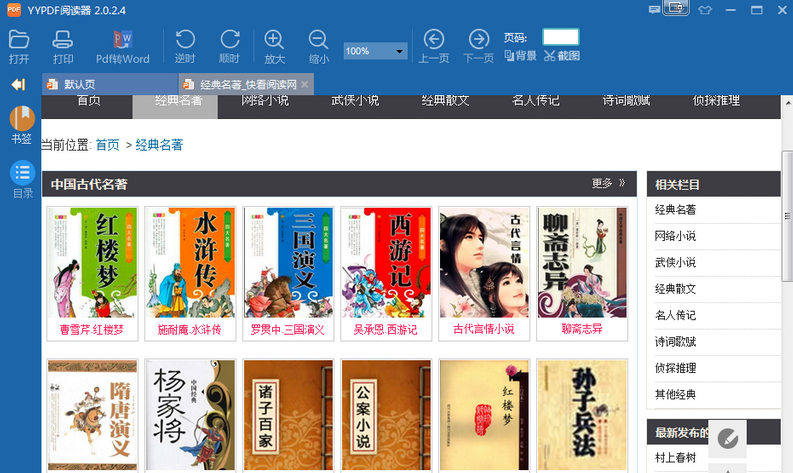The image size is (793, 473).
Task: Open the 隋唐演义 book cover
Action: 93,415
